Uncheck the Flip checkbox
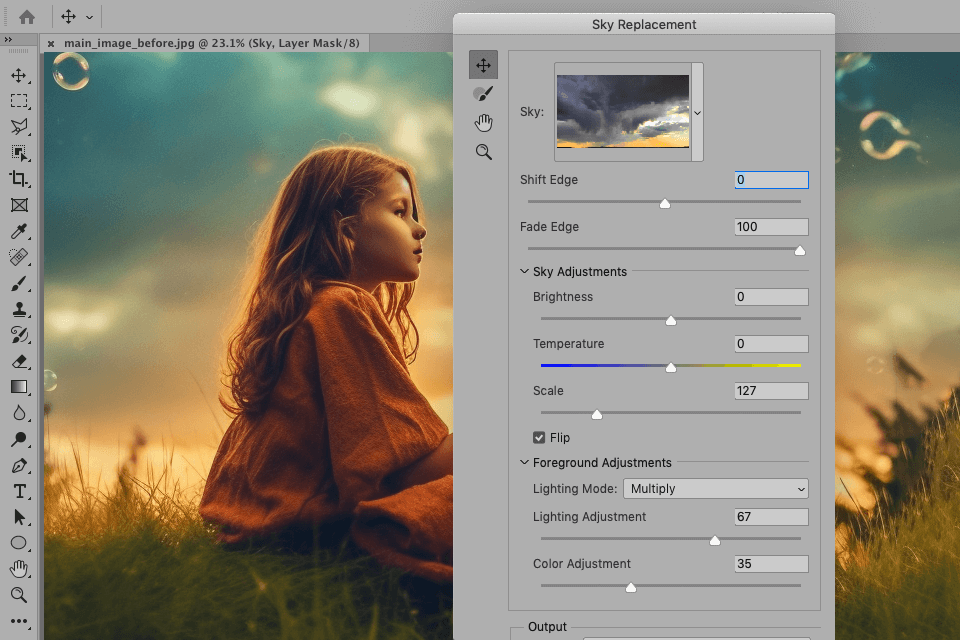Image resolution: width=960 pixels, height=640 pixels. point(539,438)
